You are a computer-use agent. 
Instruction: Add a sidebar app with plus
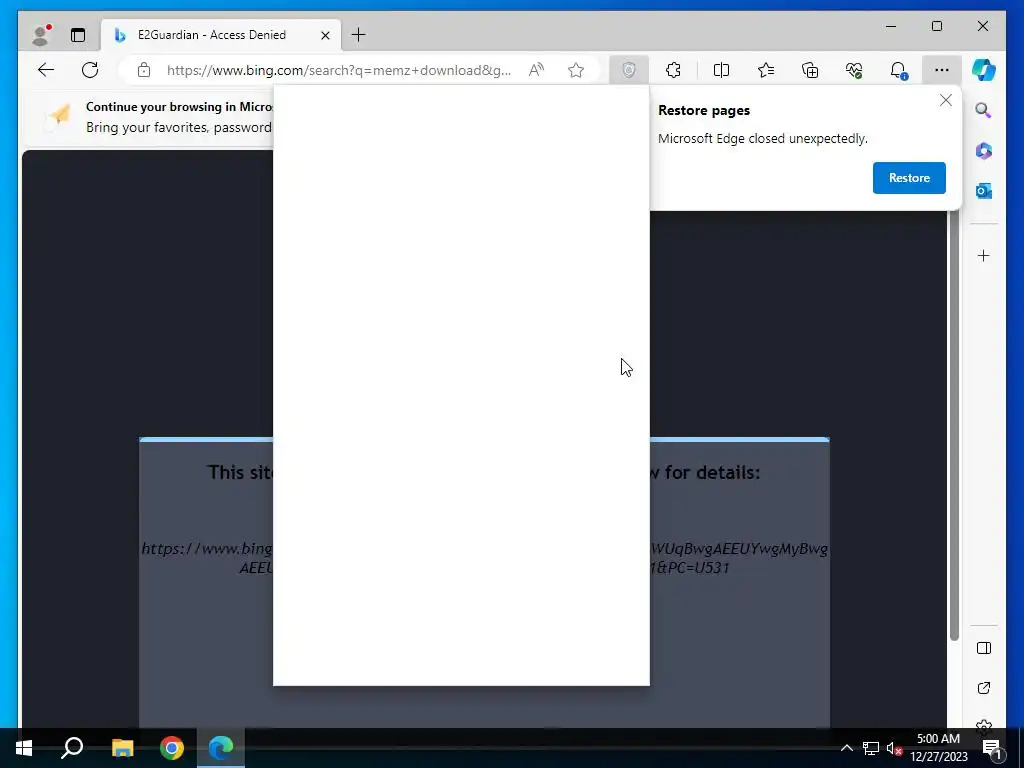tap(984, 255)
